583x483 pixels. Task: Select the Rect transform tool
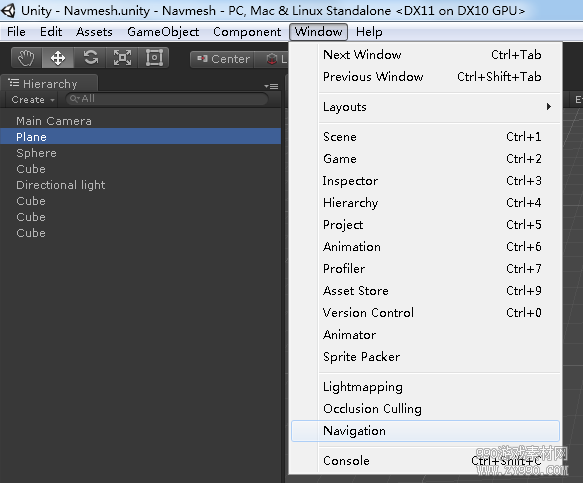154,58
